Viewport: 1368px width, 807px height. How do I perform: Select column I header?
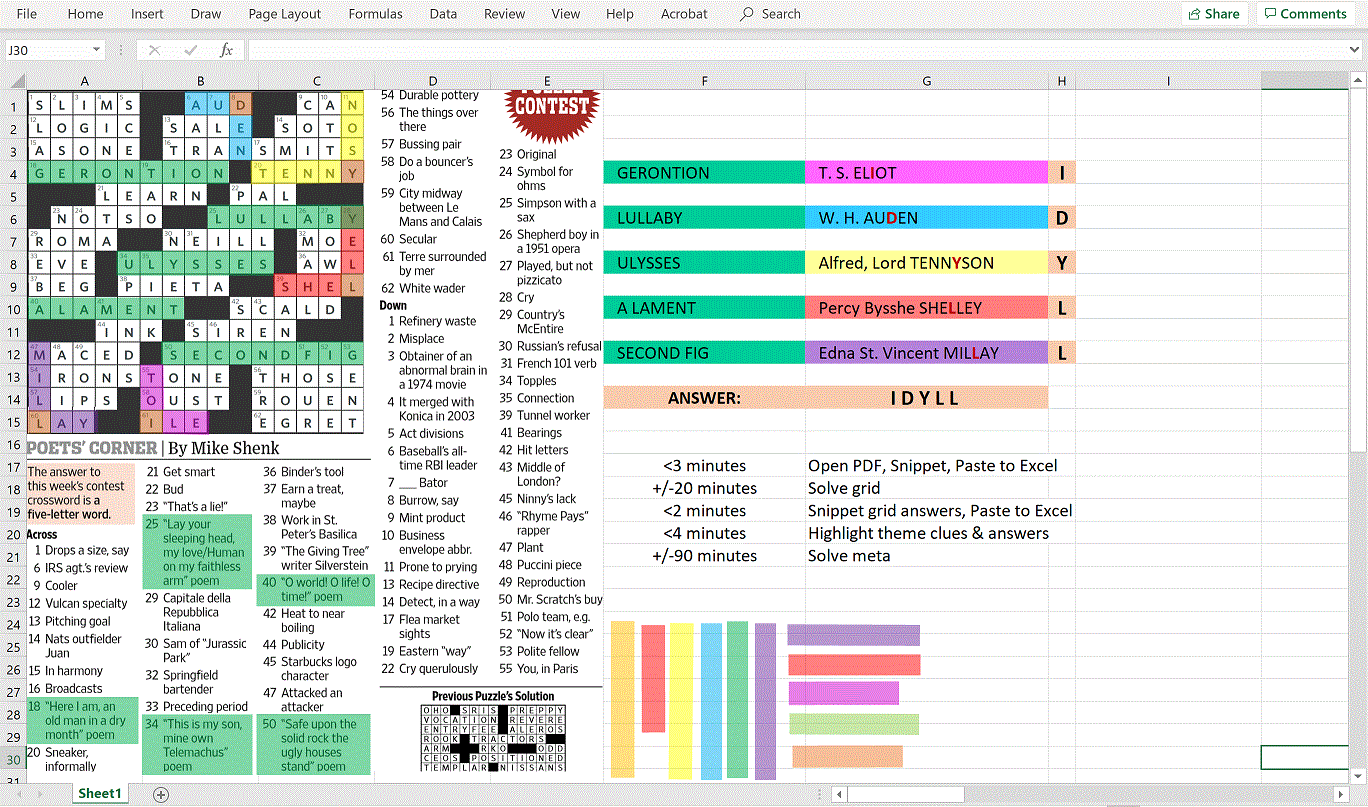(x=1168, y=81)
